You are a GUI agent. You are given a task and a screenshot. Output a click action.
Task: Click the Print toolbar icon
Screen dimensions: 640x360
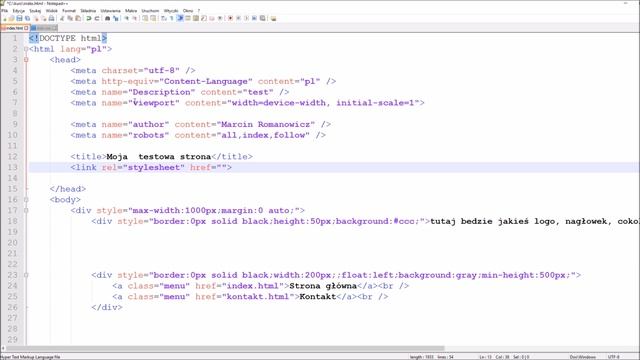pyautogui.click(x=52, y=18)
